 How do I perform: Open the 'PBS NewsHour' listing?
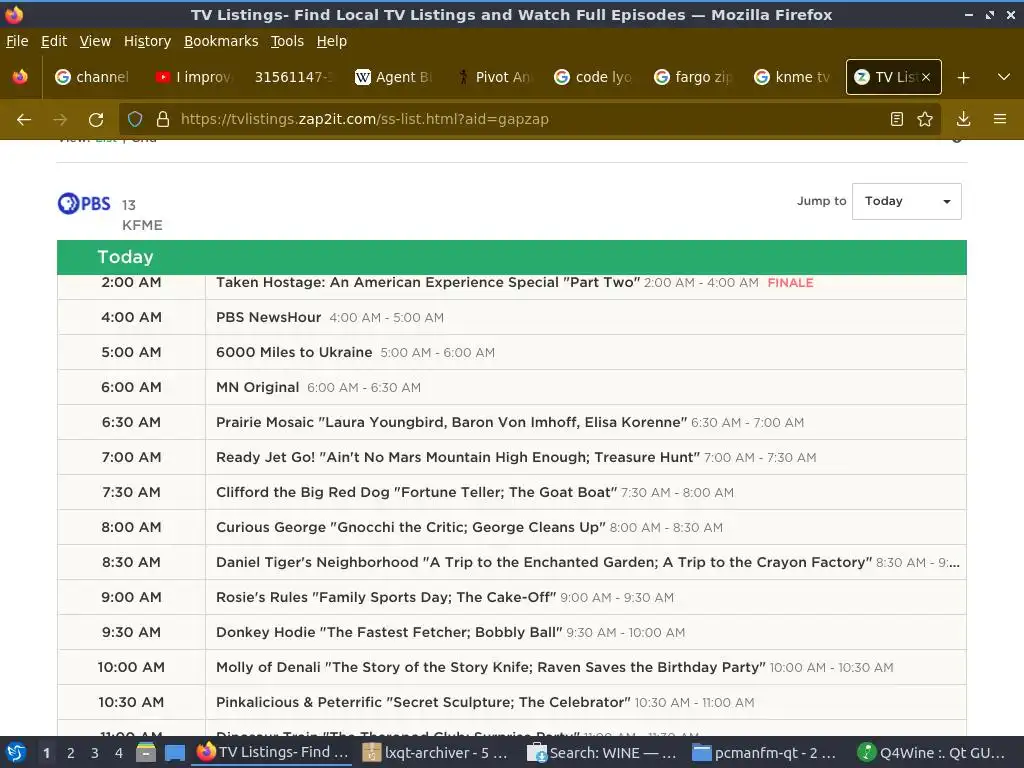point(268,317)
